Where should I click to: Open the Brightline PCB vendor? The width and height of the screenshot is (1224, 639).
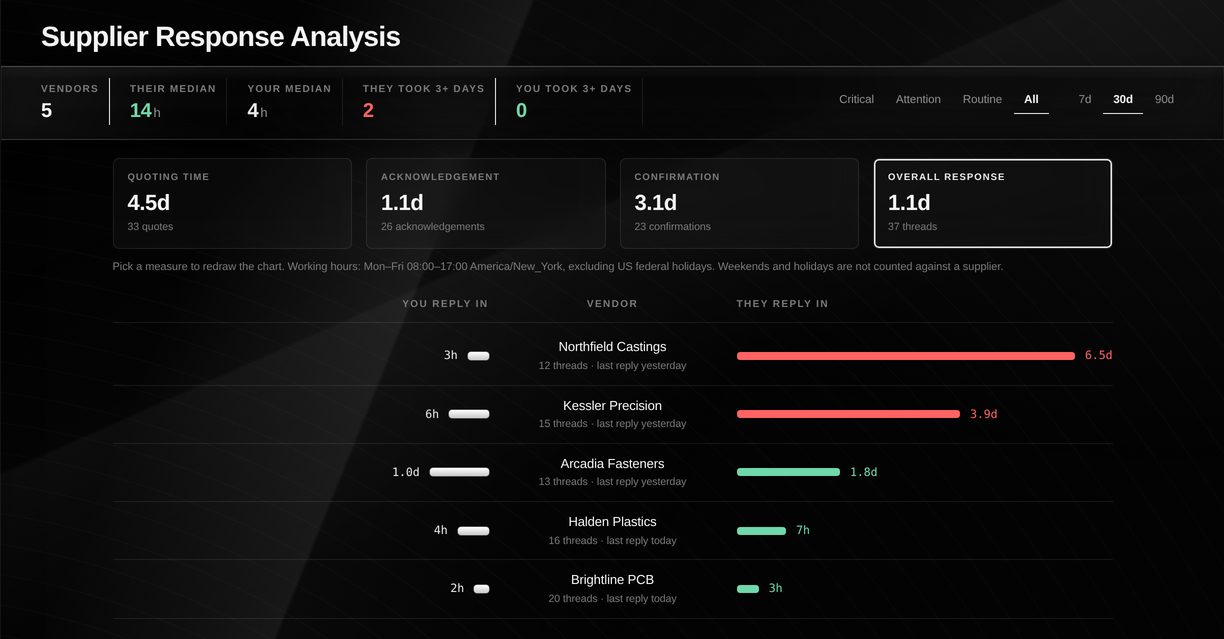point(612,579)
